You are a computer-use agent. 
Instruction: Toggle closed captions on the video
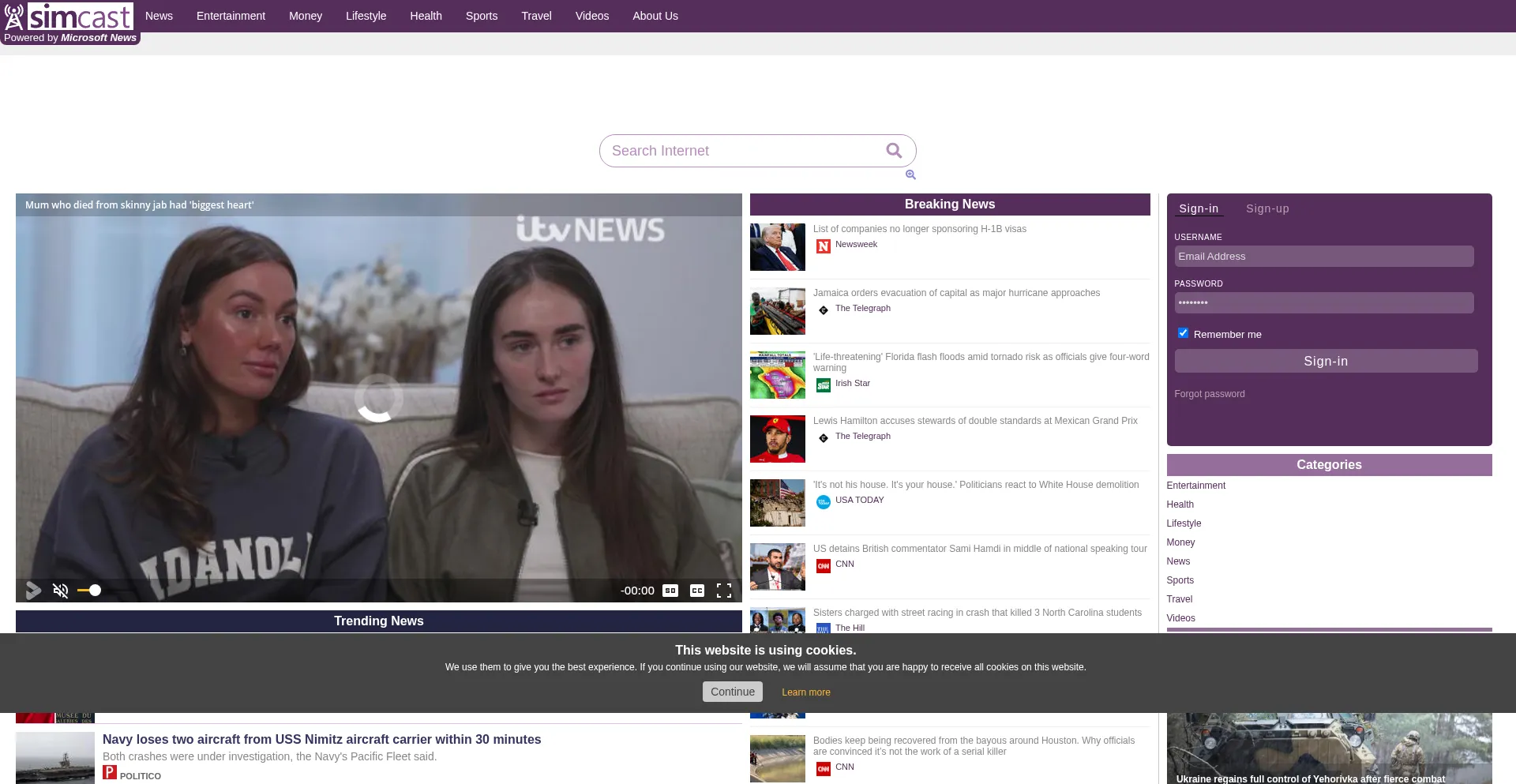click(697, 591)
